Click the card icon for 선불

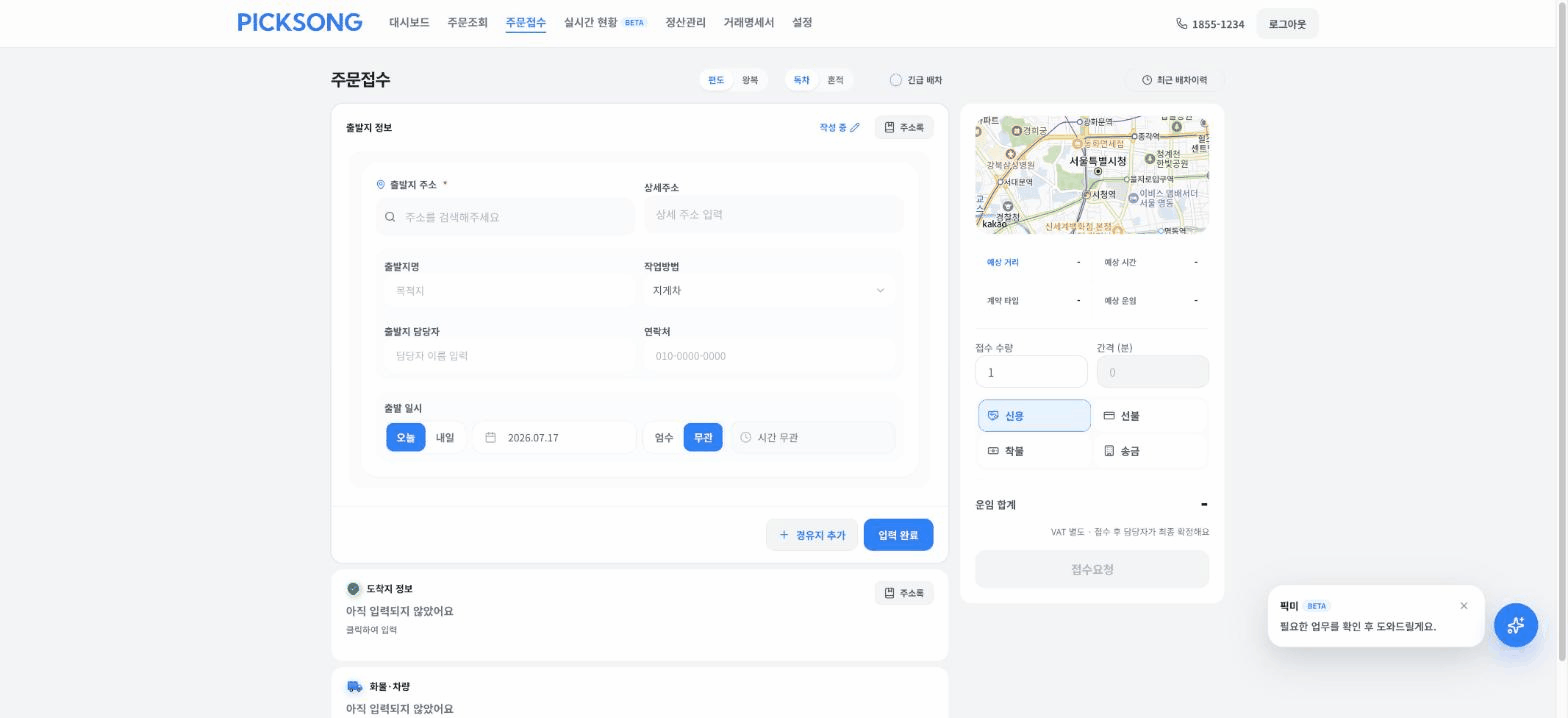tap(1109, 415)
